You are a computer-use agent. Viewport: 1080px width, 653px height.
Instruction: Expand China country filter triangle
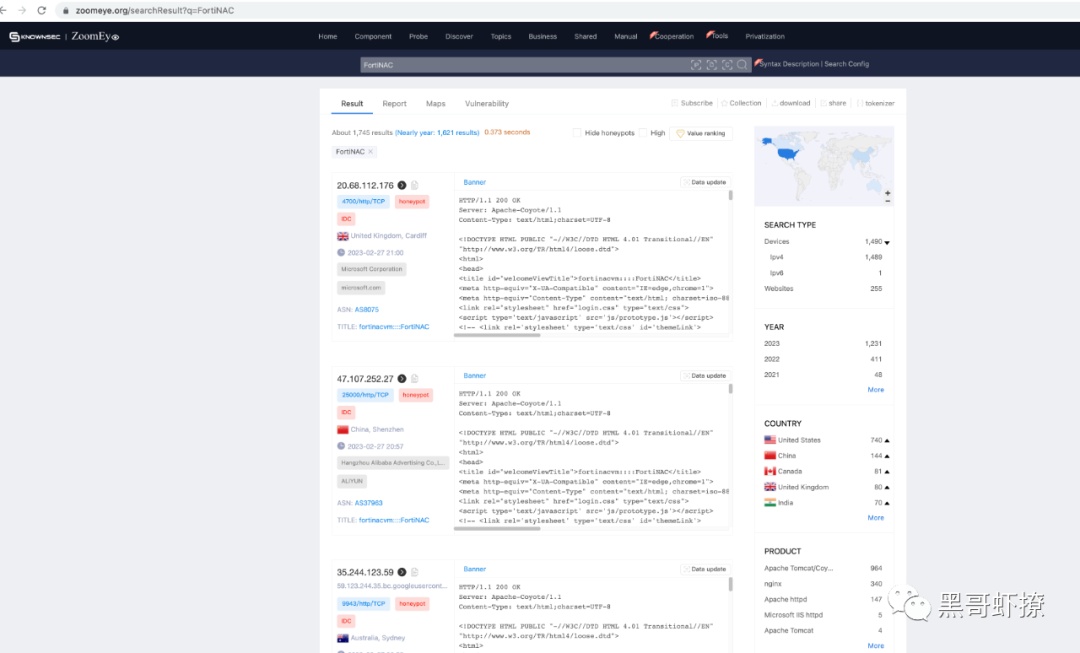pyautogui.click(x=887, y=456)
